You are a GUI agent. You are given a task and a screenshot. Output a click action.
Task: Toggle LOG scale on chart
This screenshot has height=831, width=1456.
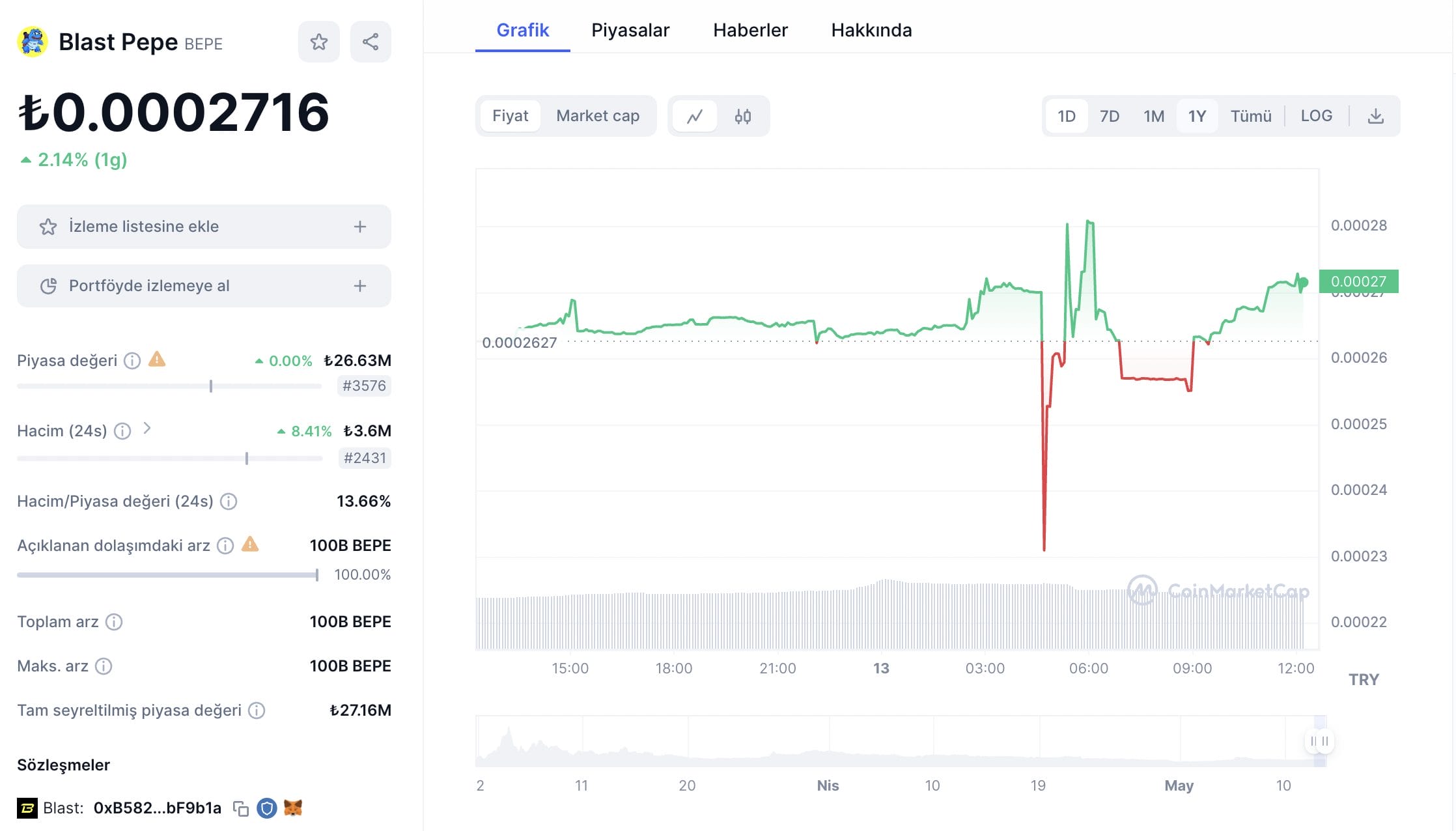point(1316,117)
